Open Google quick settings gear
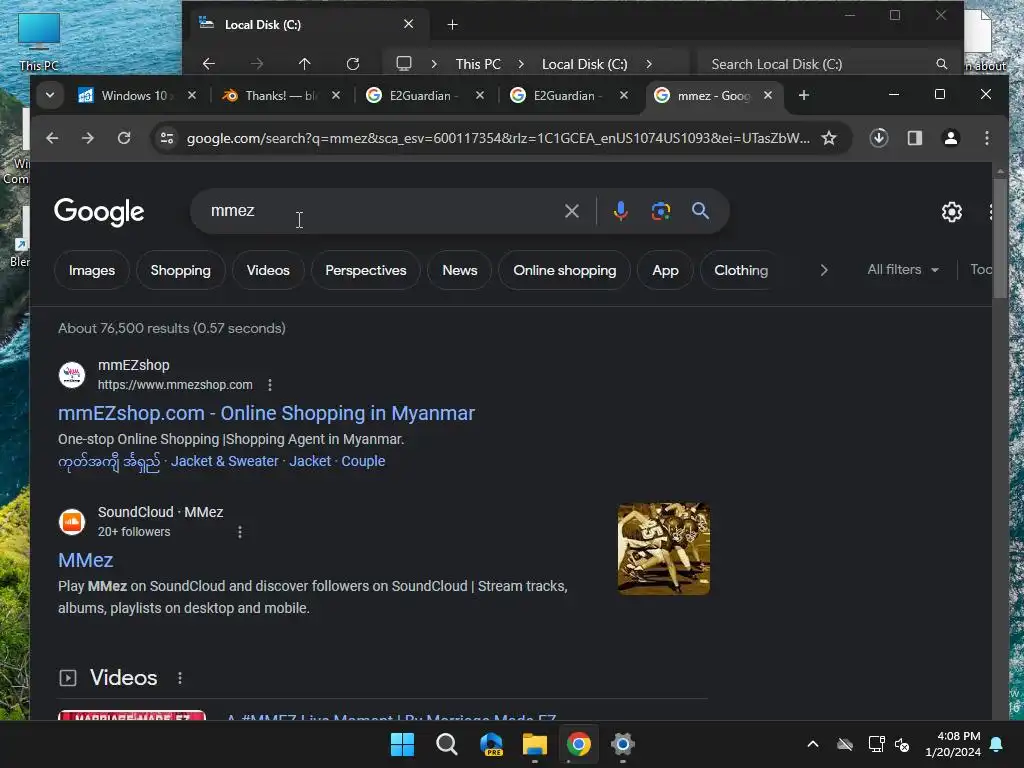The height and width of the screenshot is (768, 1024). click(x=952, y=212)
